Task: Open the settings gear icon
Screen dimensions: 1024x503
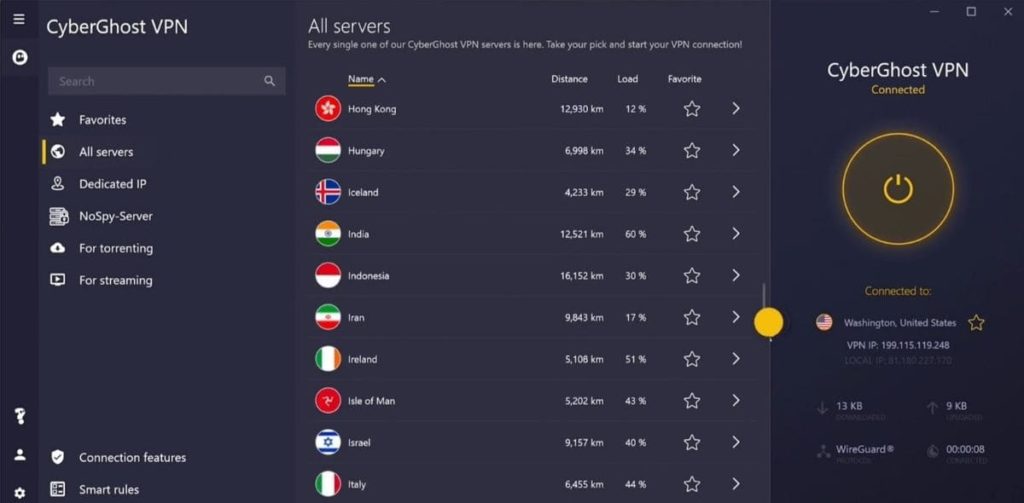Action: 20,493
